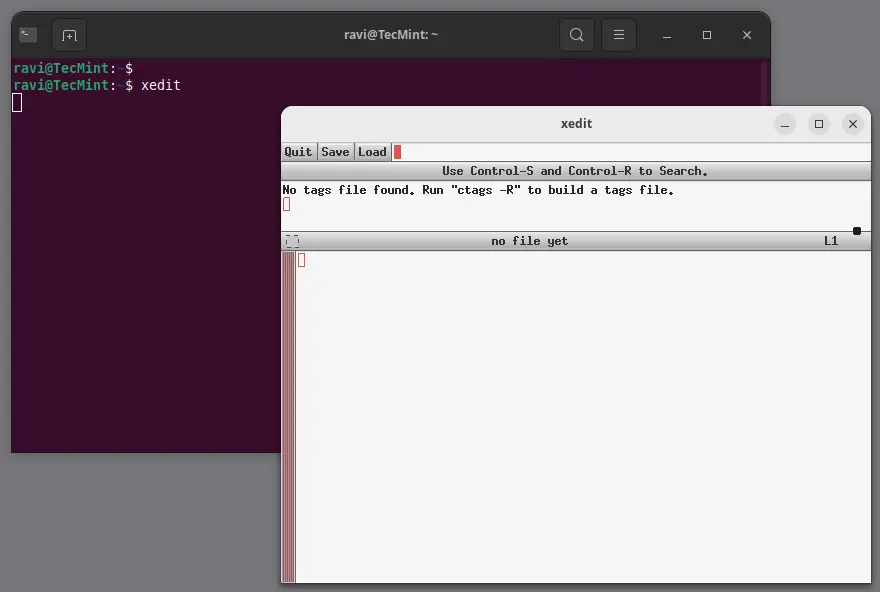
Task: Click the red cursor block in xedit's edit area
Action: pos(301,260)
